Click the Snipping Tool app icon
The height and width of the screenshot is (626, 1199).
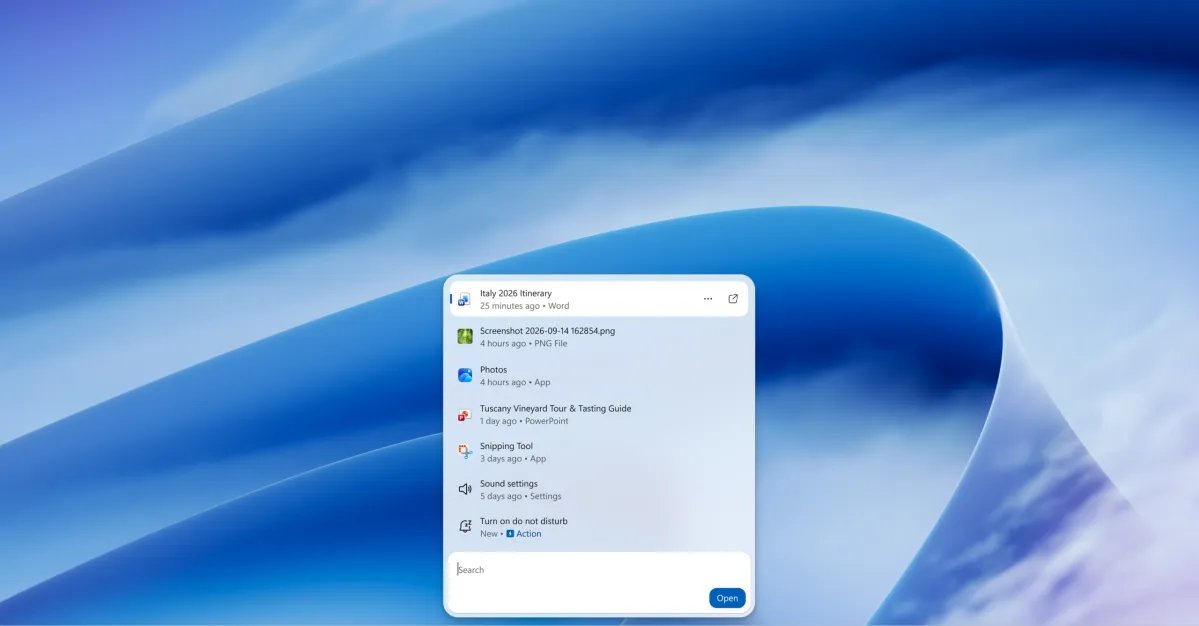pos(465,452)
